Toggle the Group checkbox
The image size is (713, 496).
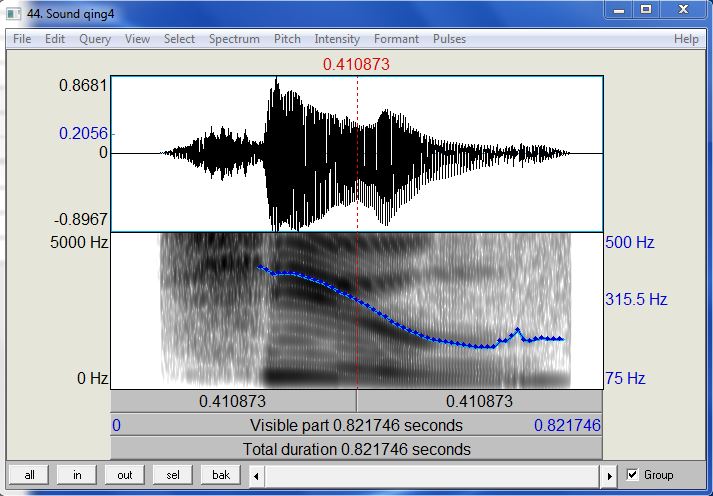coord(632,475)
